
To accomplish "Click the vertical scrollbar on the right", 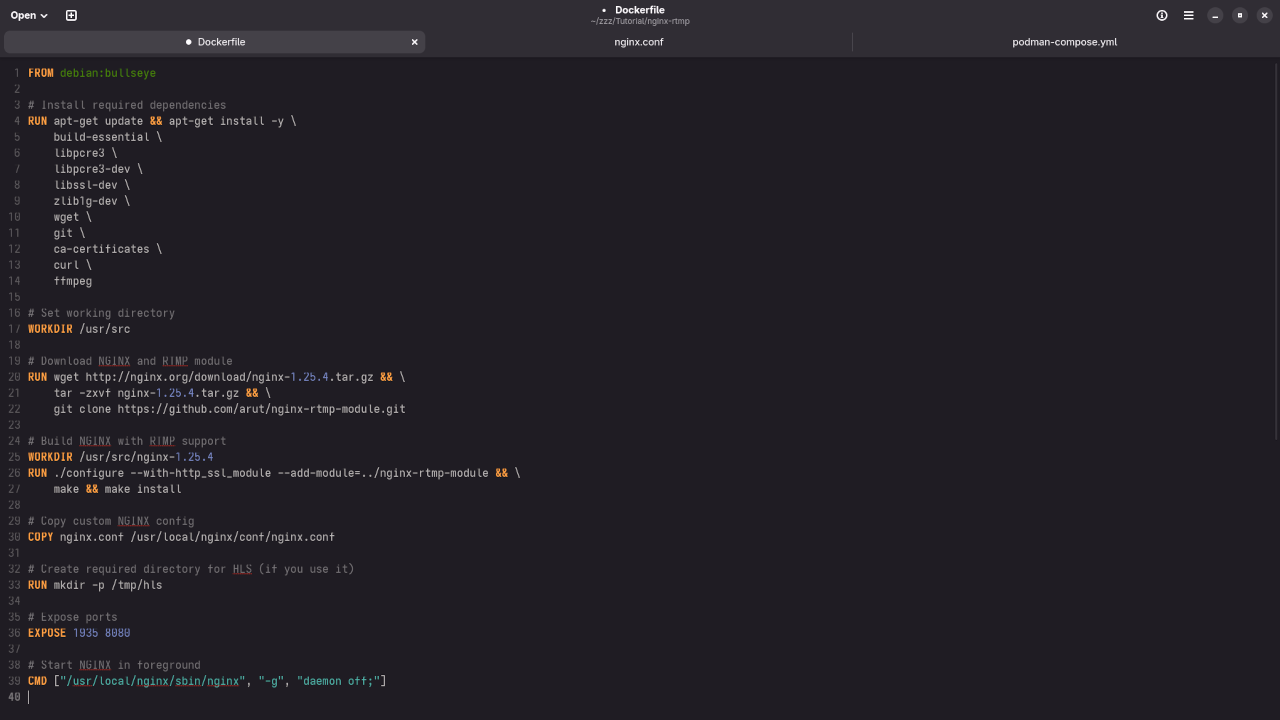I will pyautogui.click(x=1276, y=250).
